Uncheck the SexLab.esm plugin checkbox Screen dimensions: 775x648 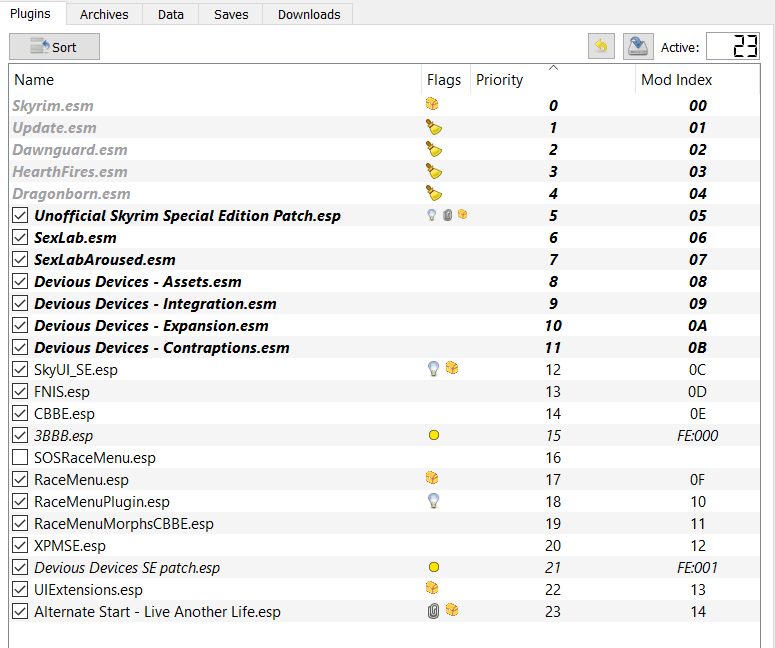20,238
